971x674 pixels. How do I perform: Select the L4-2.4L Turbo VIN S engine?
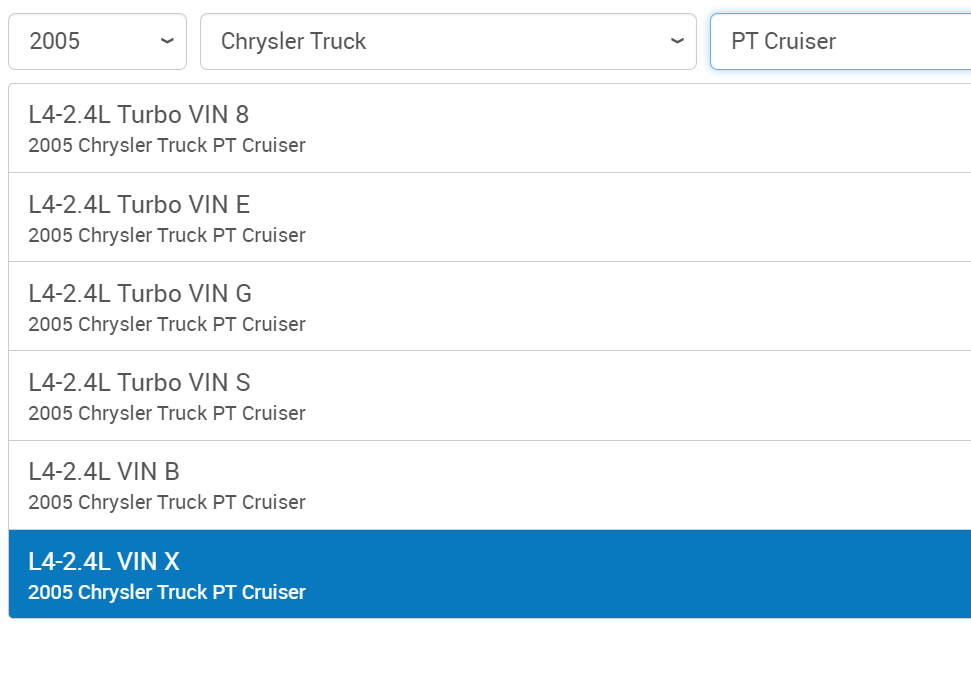139,383
